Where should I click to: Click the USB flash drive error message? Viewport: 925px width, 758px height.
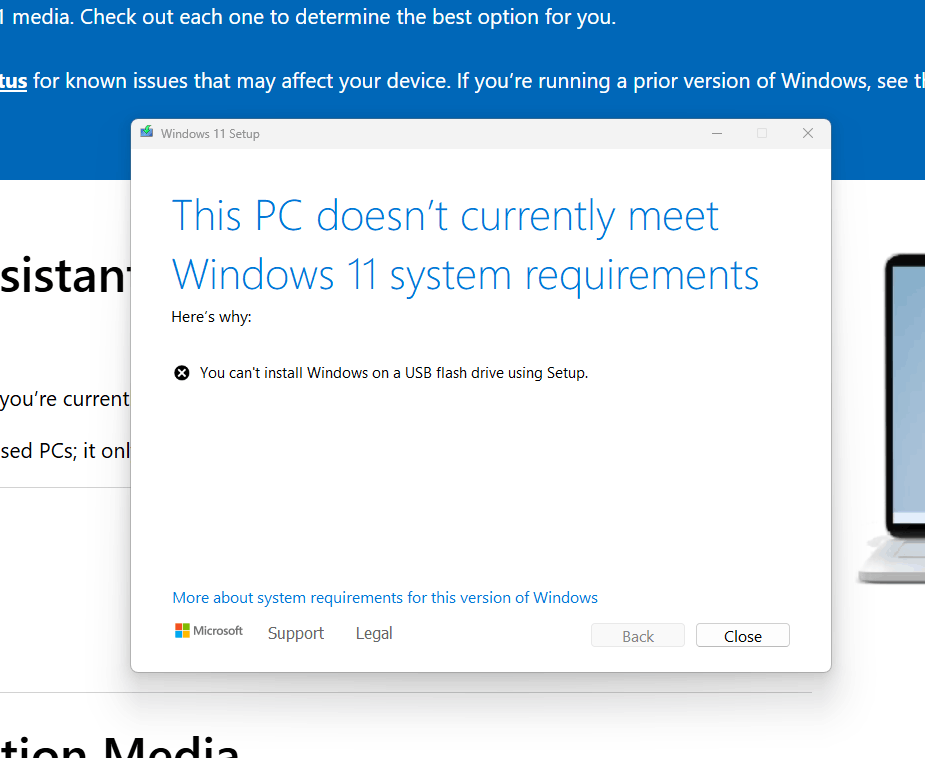coord(394,373)
